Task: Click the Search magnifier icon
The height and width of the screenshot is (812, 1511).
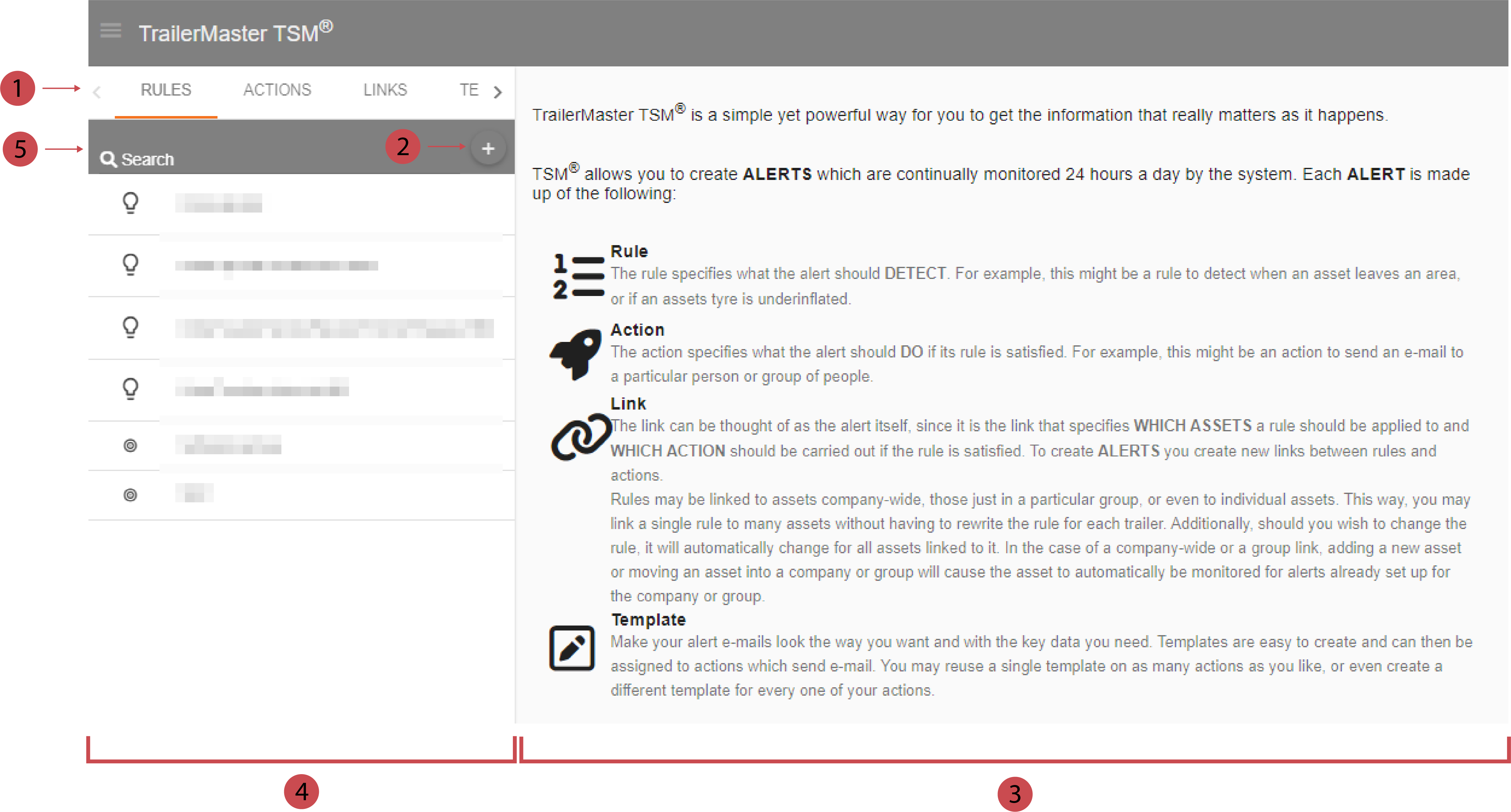Action: [x=107, y=159]
